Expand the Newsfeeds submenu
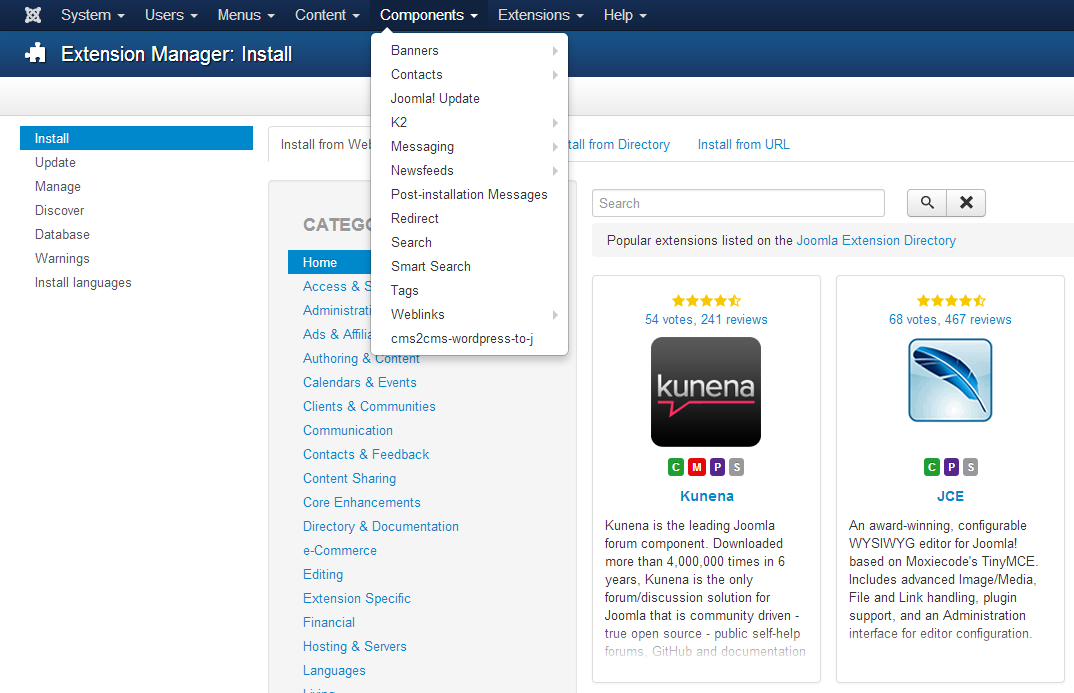 [469, 171]
